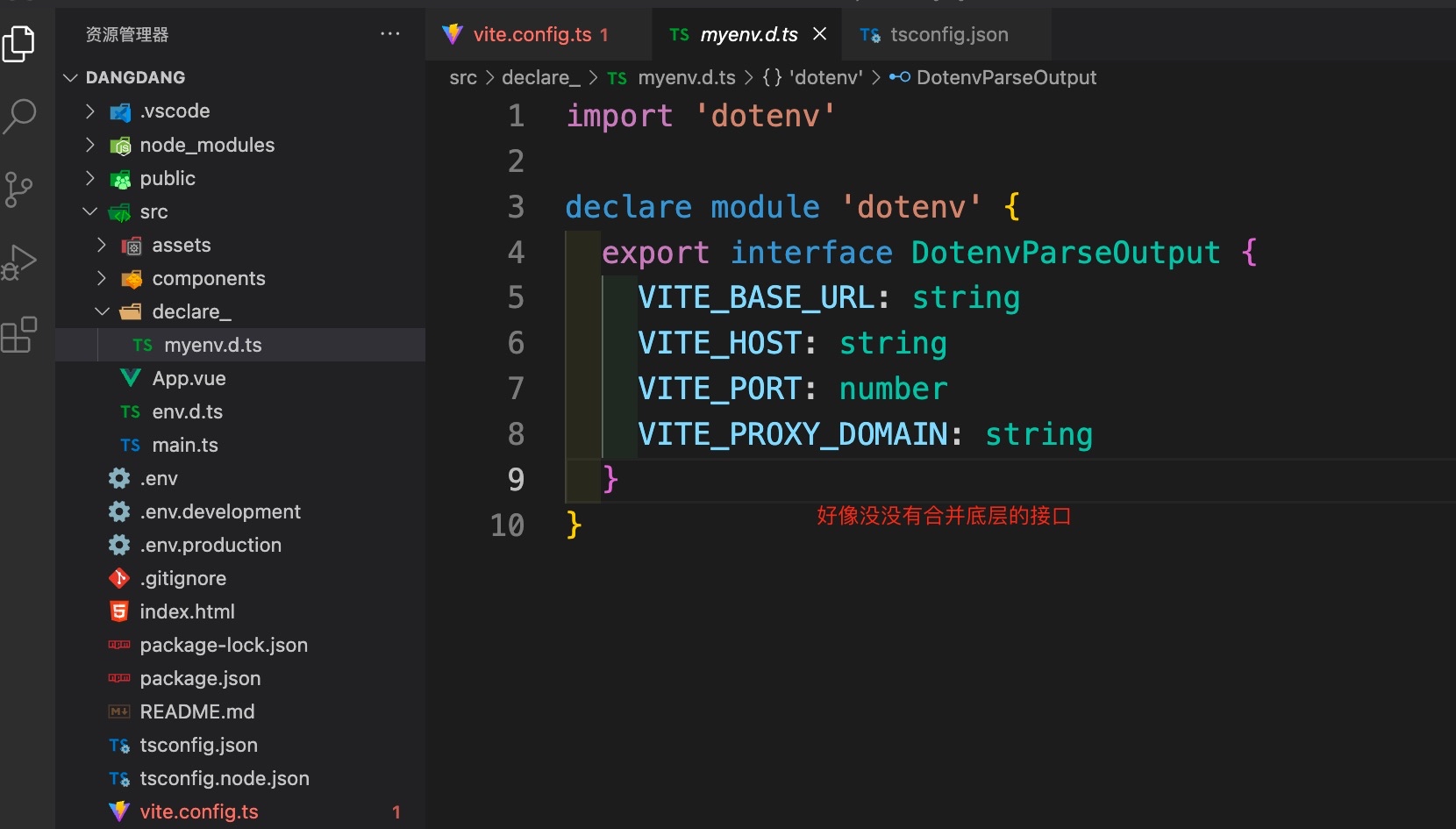Expand the assets folder chevron

102,245
